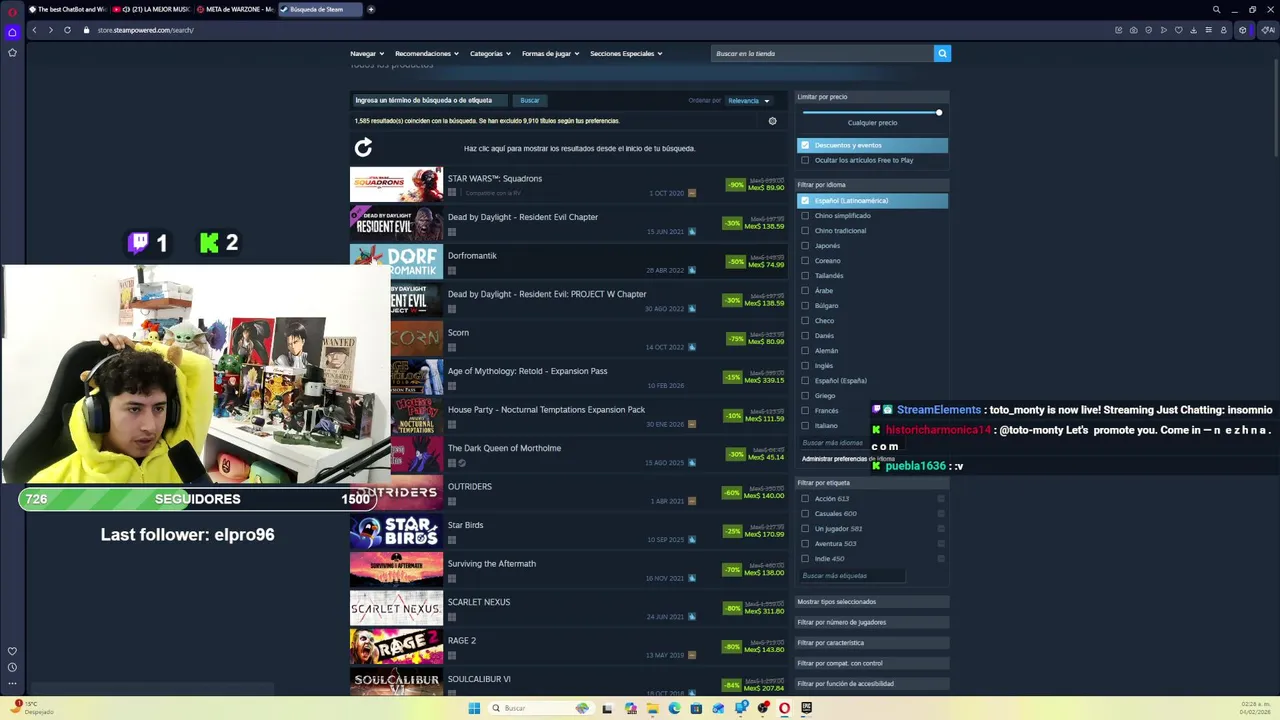
Task: Click the heart icon in the Opera sidebar
Action: click(12, 651)
